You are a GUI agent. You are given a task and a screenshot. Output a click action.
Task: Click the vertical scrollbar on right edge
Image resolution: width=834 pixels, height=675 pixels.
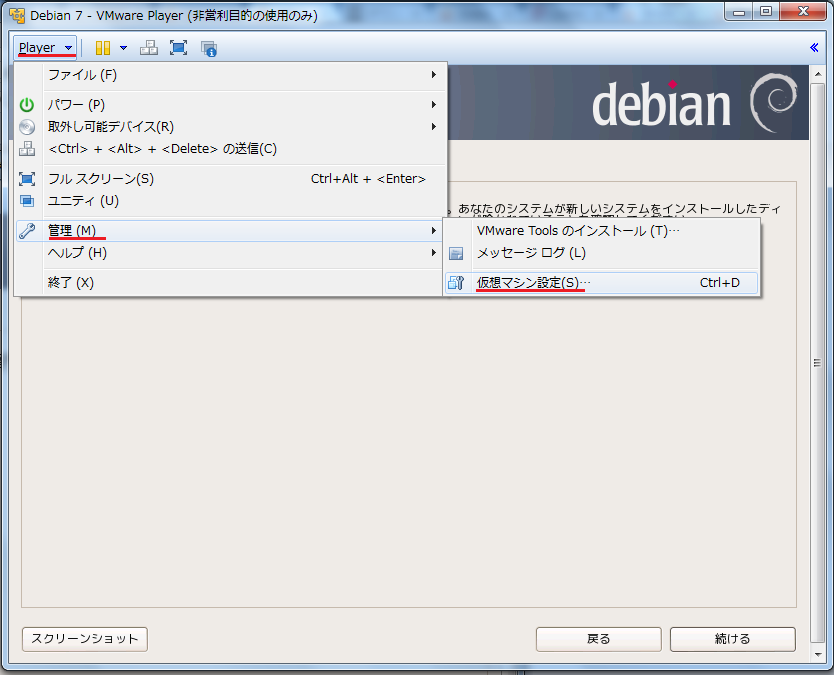click(818, 364)
